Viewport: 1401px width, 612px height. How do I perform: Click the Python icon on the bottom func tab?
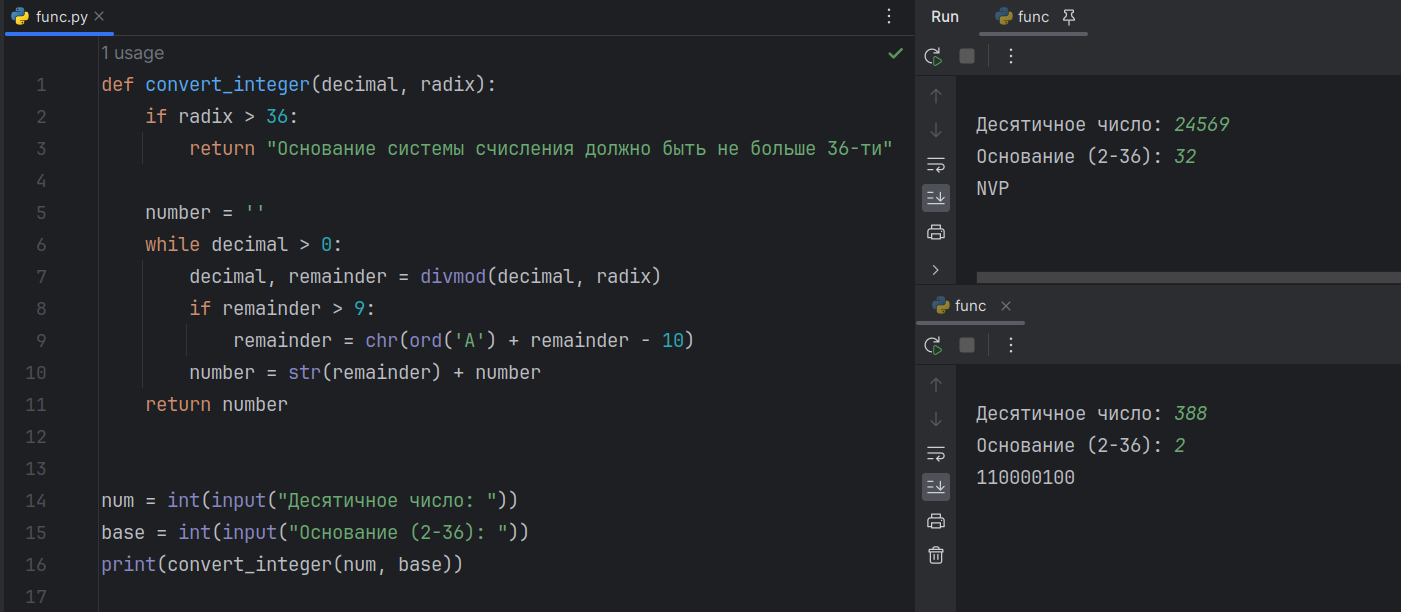pos(941,306)
